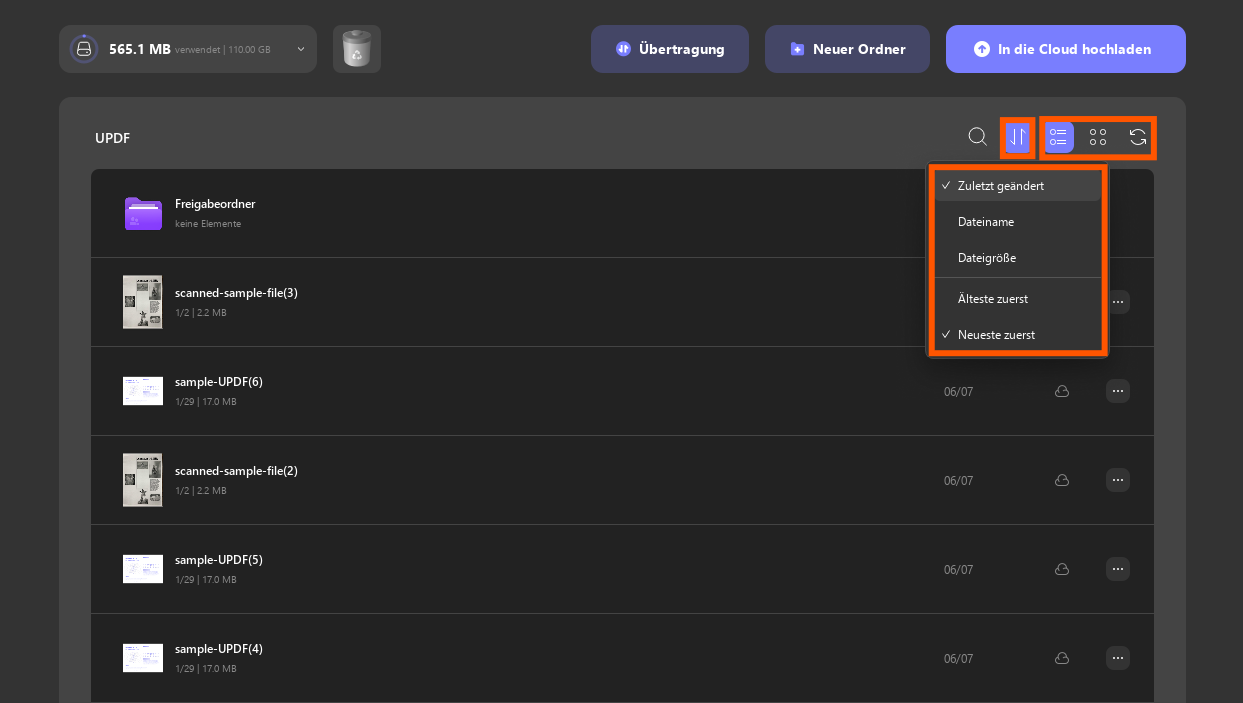This screenshot has width=1243, height=703.
Task: Click the search magnifier icon
Action: coord(978,137)
